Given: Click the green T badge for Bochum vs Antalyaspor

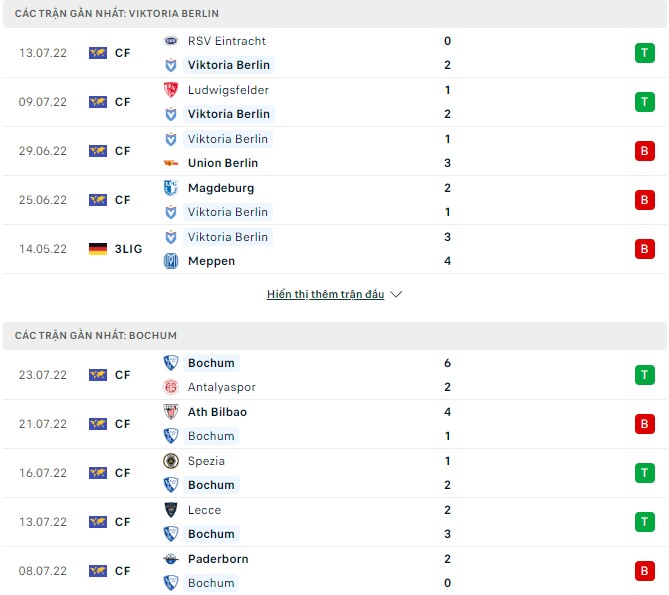Looking at the screenshot, I should 644,375.
